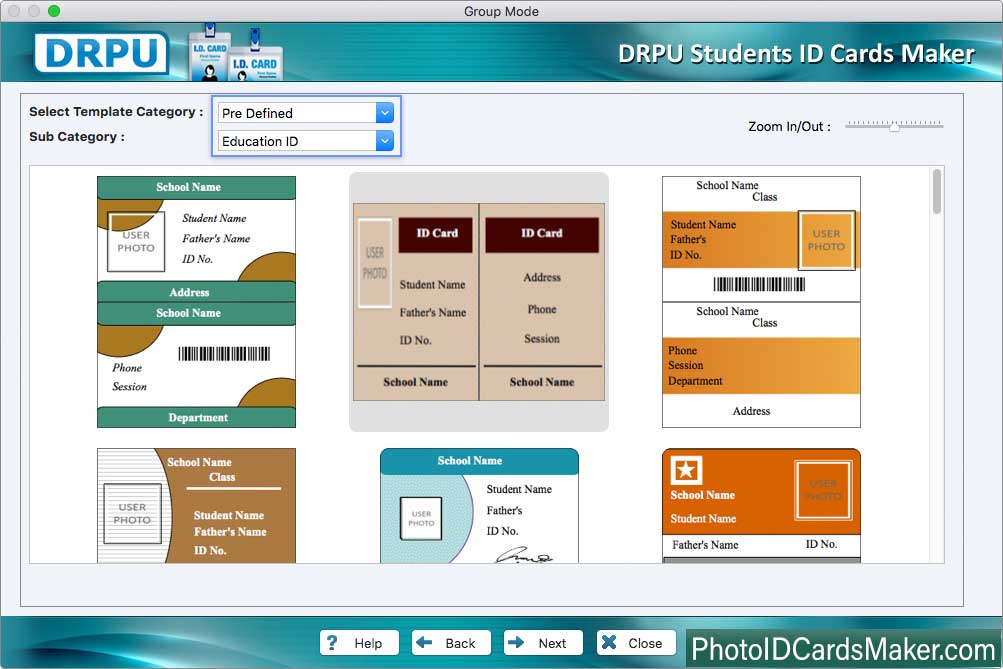Choose the teal header signature template
Viewport: 1003px width, 669px height.
point(479,505)
